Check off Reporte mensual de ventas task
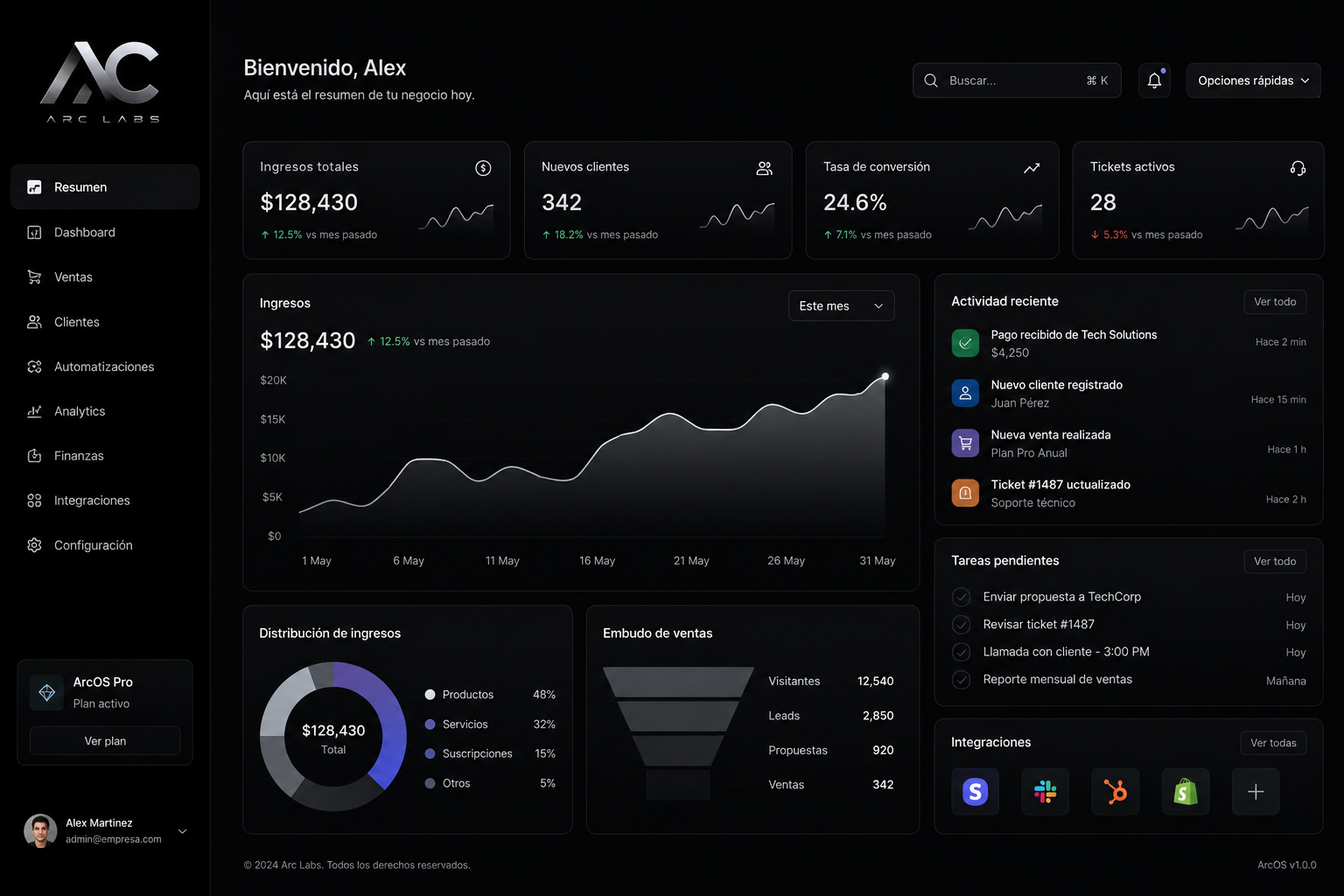Screen dimensions: 1344x896 pyautogui.click(x=961, y=679)
